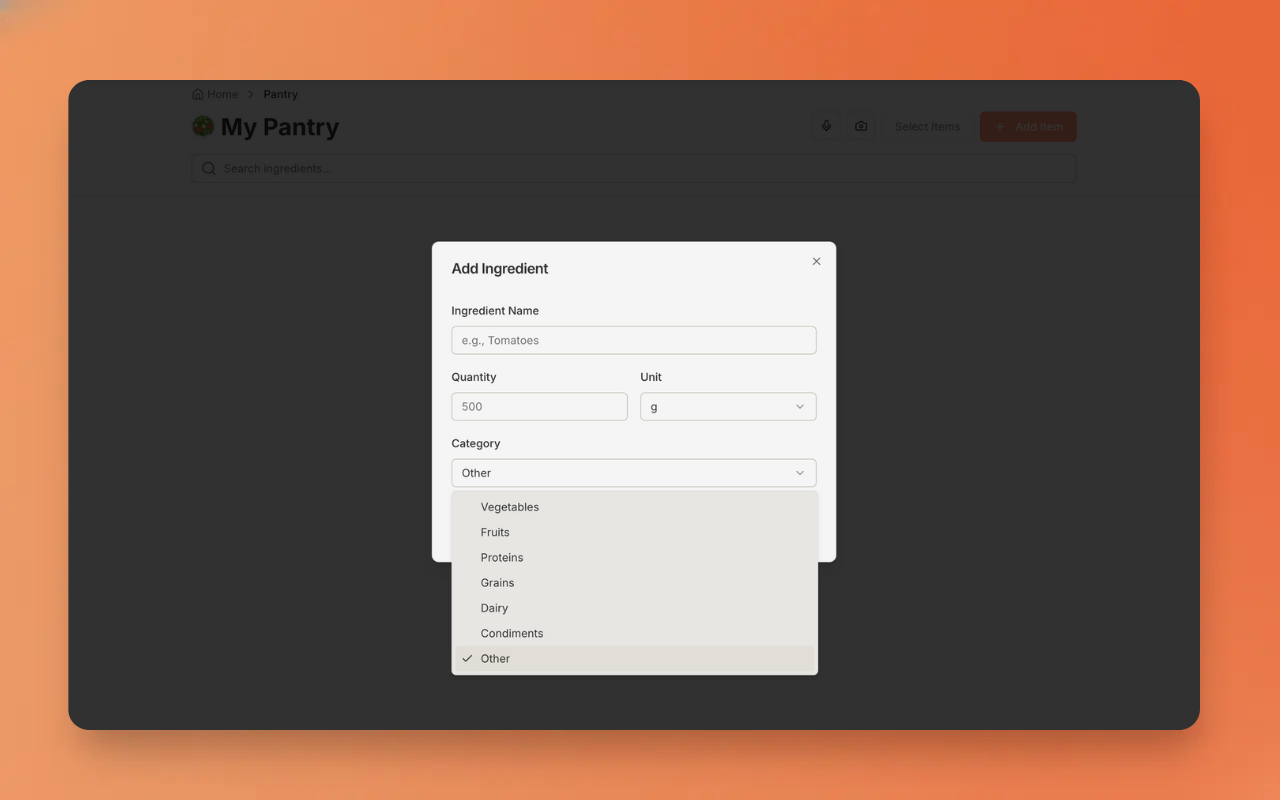Select Fruits category option
The height and width of the screenshot is (800, 1280).
click(495, 532)
